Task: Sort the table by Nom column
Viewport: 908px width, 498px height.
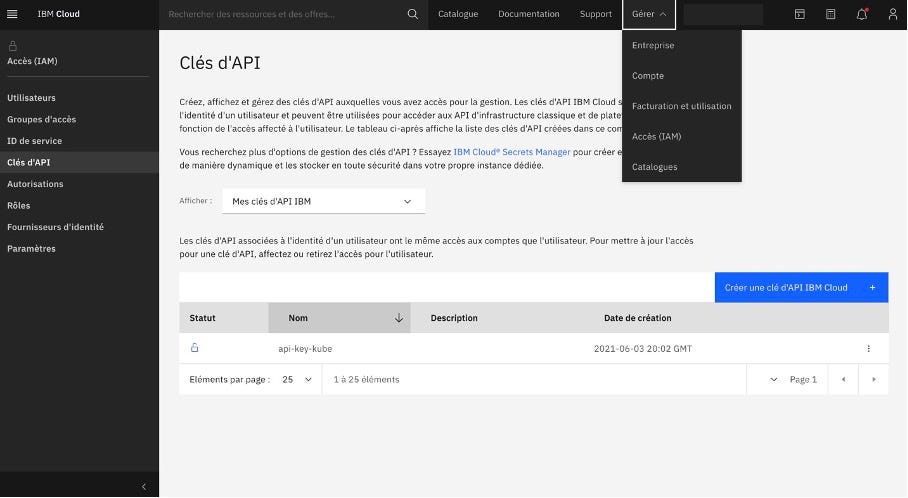Action: (338, 318)
